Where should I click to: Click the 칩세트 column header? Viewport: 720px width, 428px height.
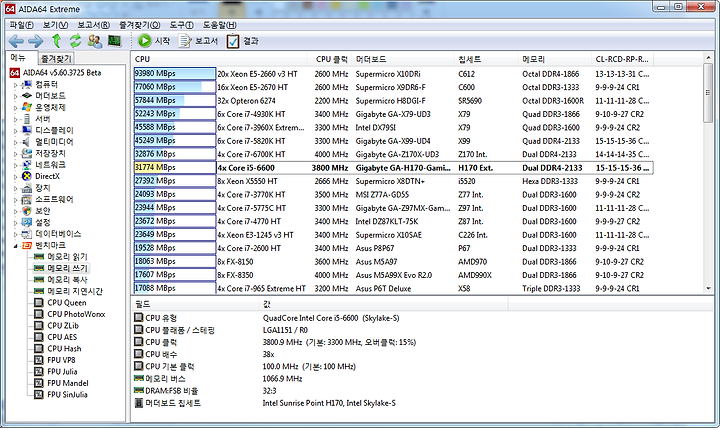[x=486, y=59]
